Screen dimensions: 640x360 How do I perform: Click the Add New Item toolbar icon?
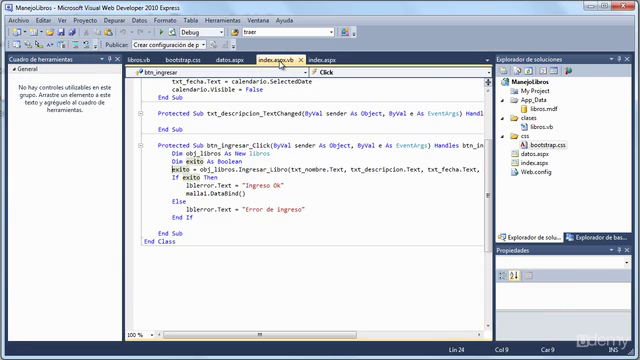point(33,32)
